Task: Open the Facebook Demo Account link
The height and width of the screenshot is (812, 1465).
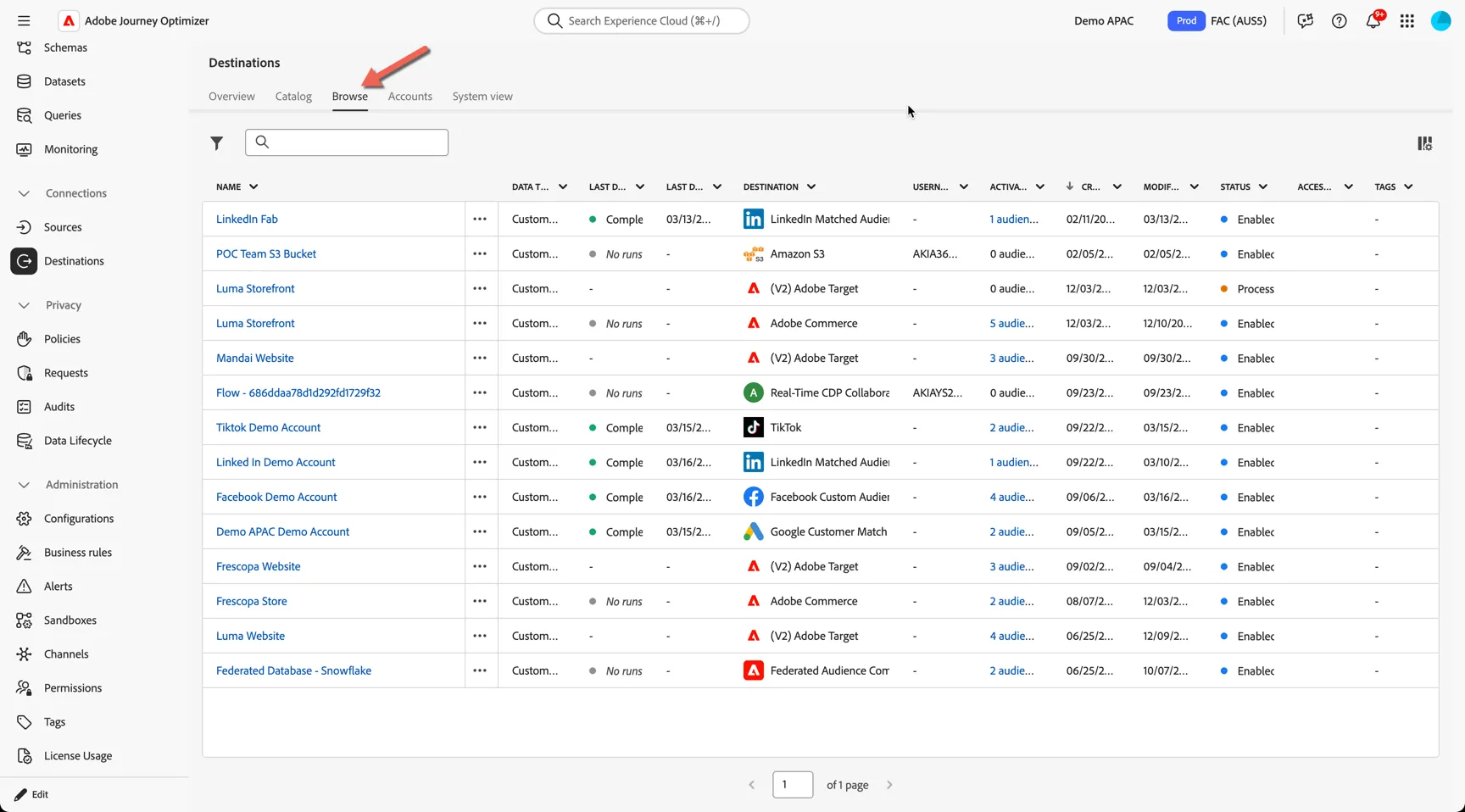Action: (x=276, y=497)
